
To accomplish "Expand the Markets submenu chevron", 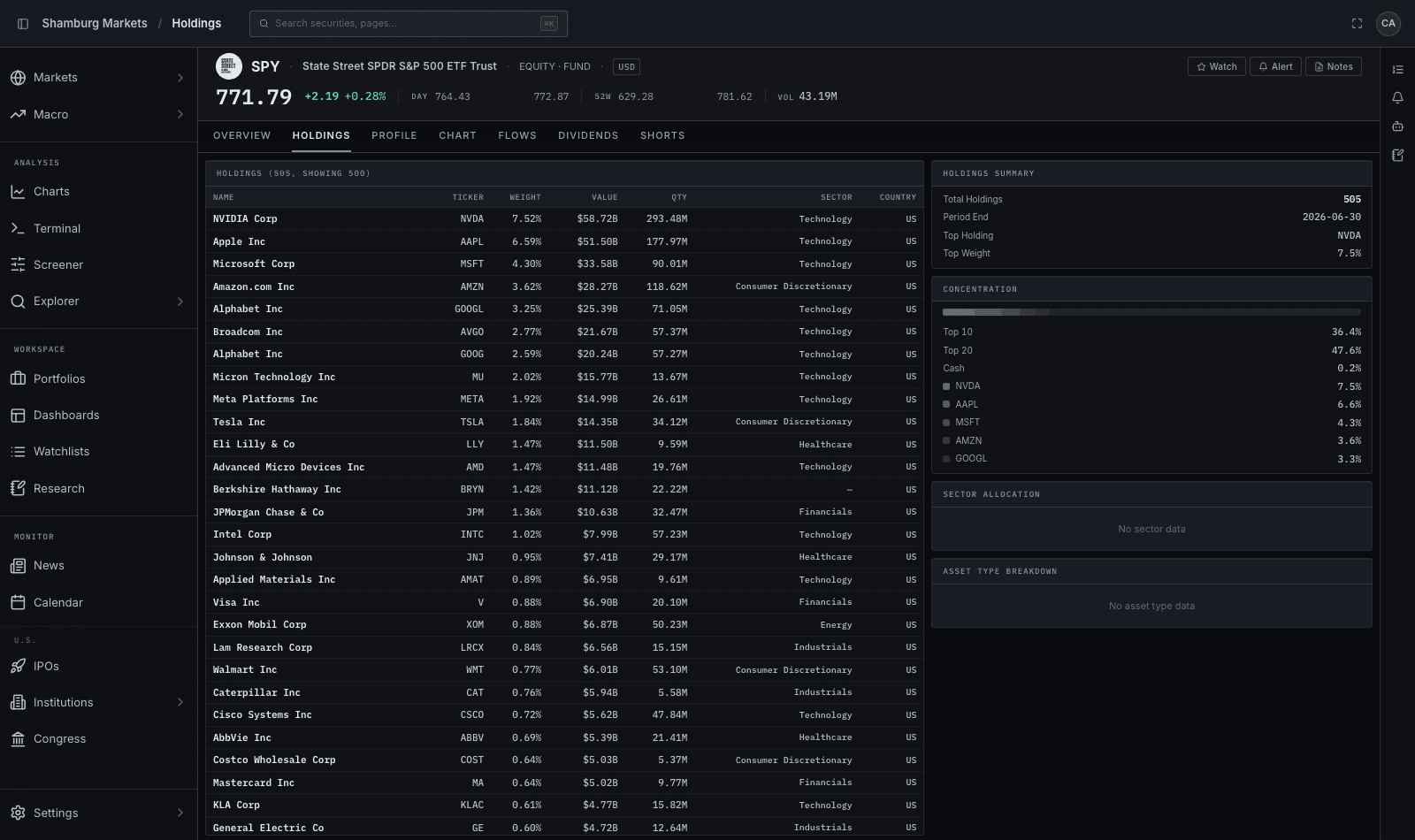I will (x=180, y=78).
